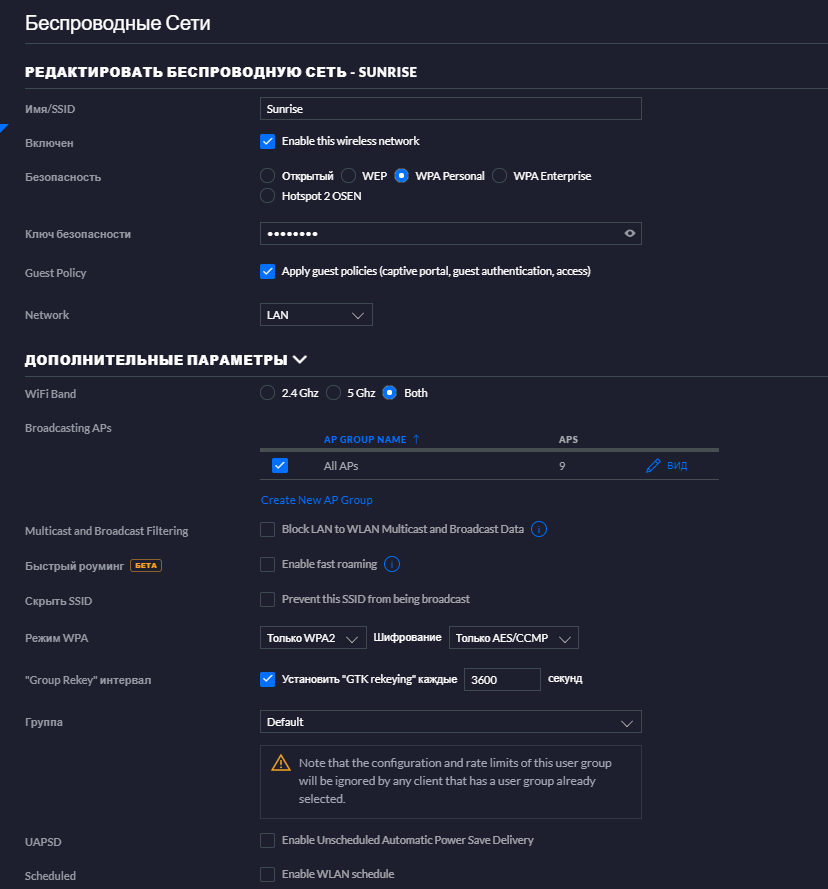Uncheck Enable this wireless network
The height and width of the screenshot is (889, 828).
pyautogui.click(x=268, y=141)
